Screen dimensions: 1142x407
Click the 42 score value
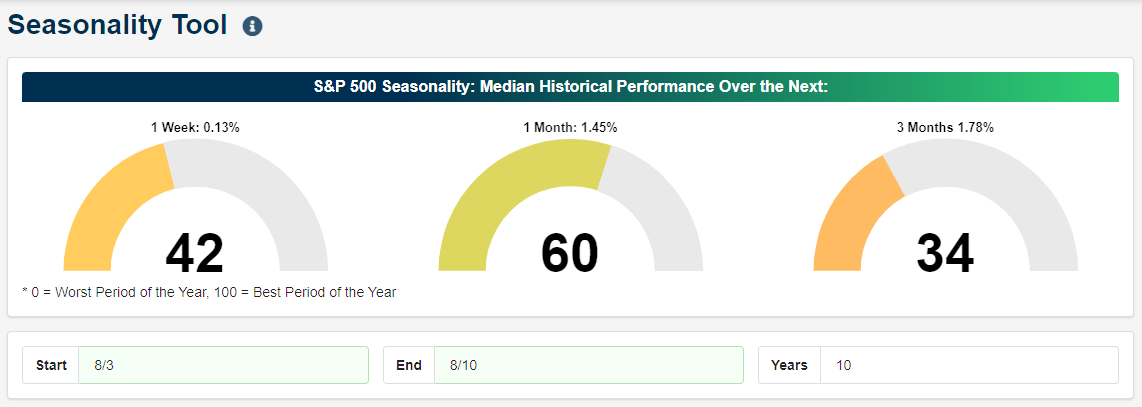(194, 253)
